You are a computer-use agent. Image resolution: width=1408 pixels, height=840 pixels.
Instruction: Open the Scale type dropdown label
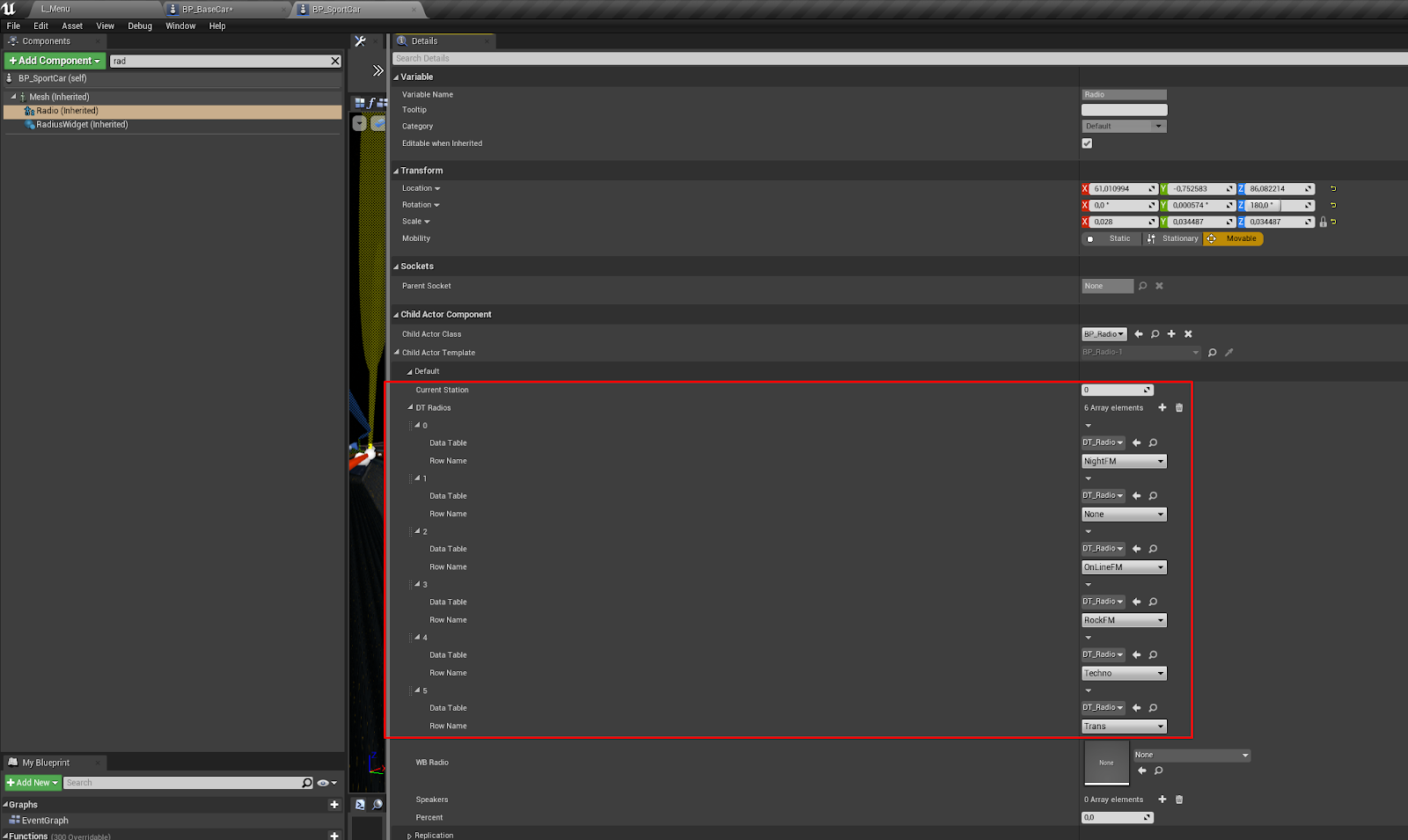[x=415, y=222]
